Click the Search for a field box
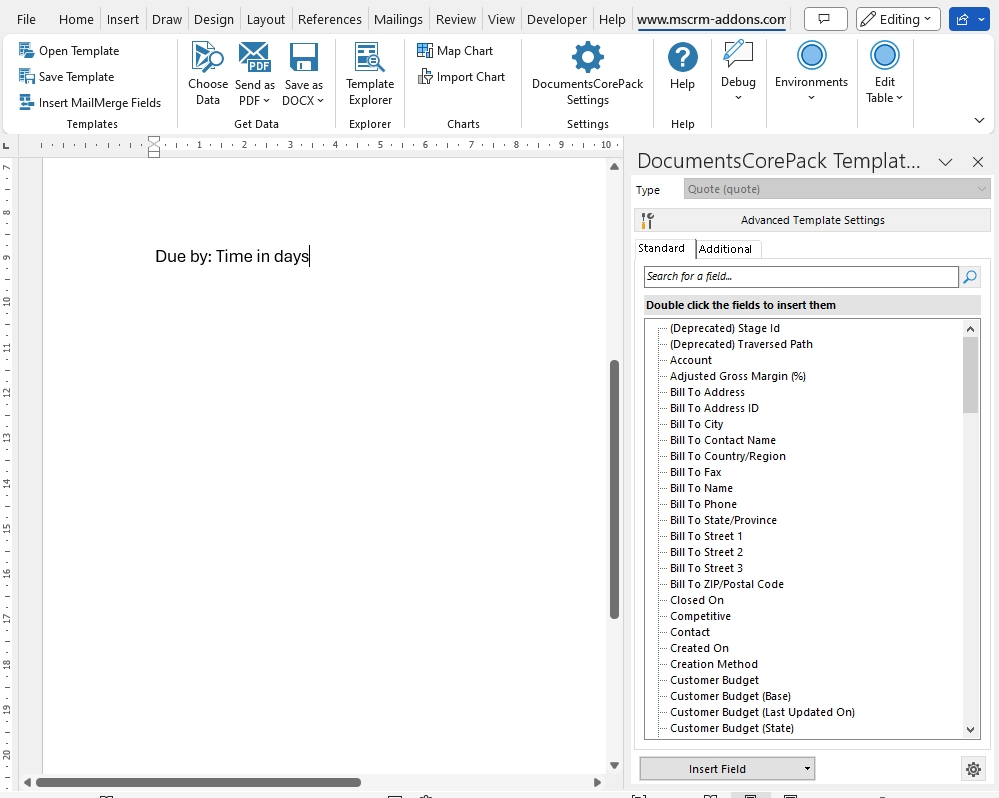The height and width of the screenshot is (798, 999). tap(801, 276)
